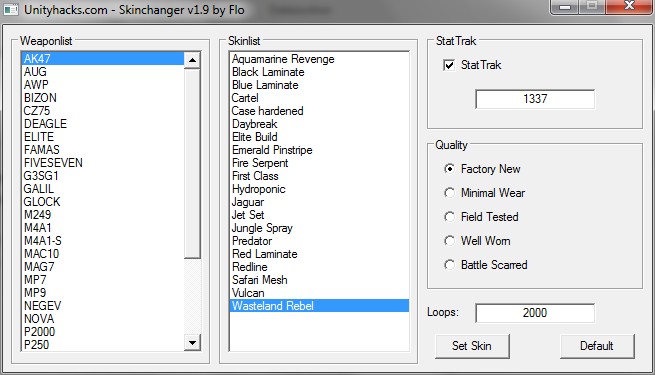This screenshot has height=375, width=655.
Task: Choose Jungle Spray skin
Action: 319,228
